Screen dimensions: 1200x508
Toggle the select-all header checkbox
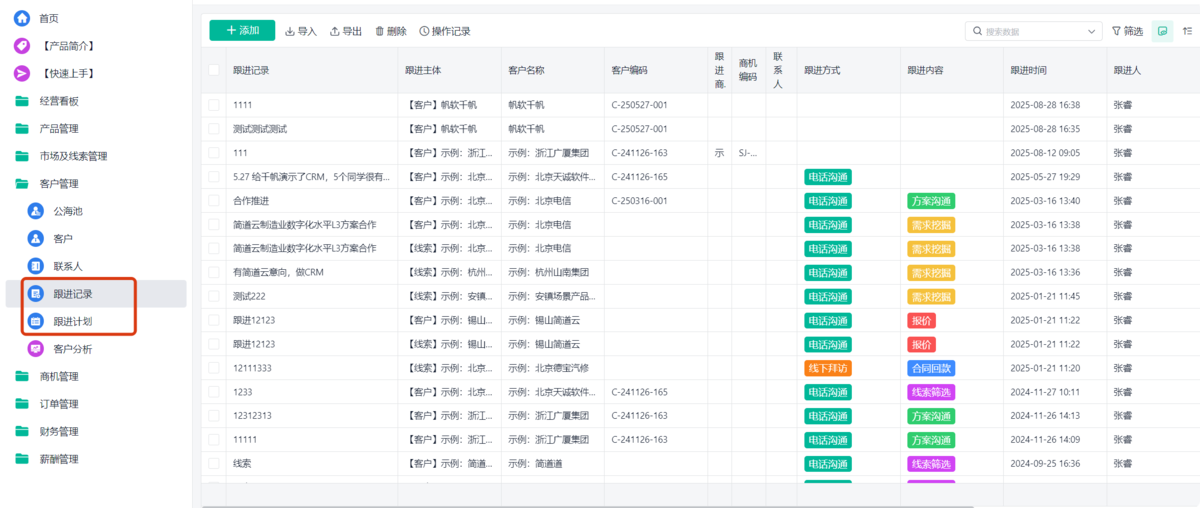point(214,70)
